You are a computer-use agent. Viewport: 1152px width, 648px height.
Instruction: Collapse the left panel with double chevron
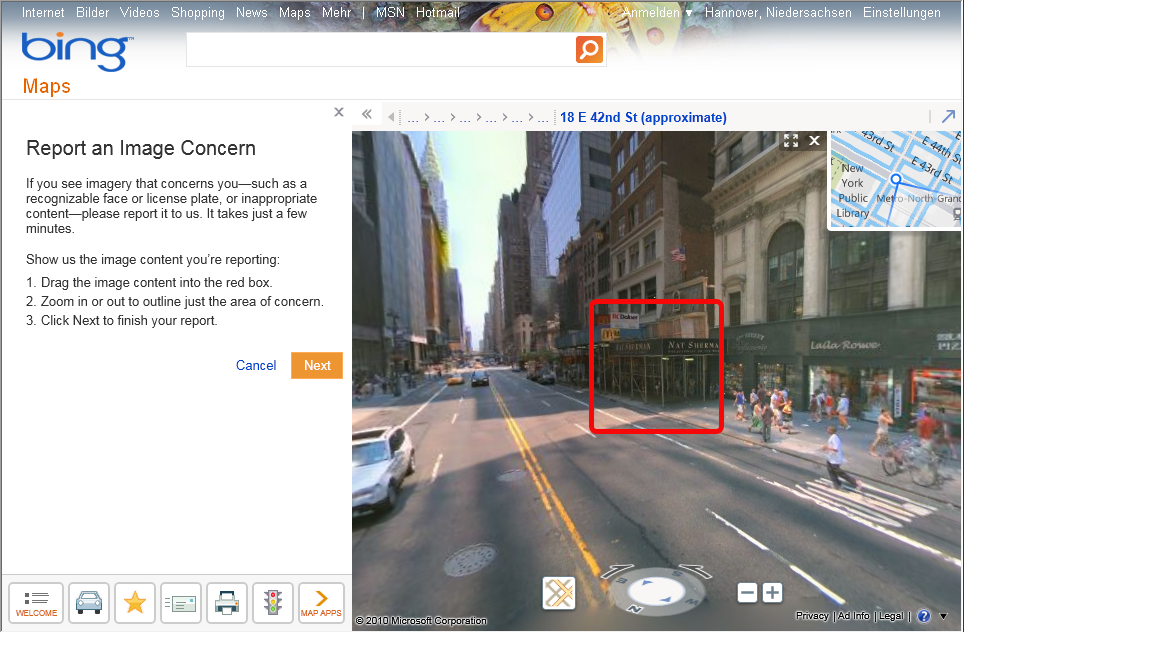pos(367,114)
